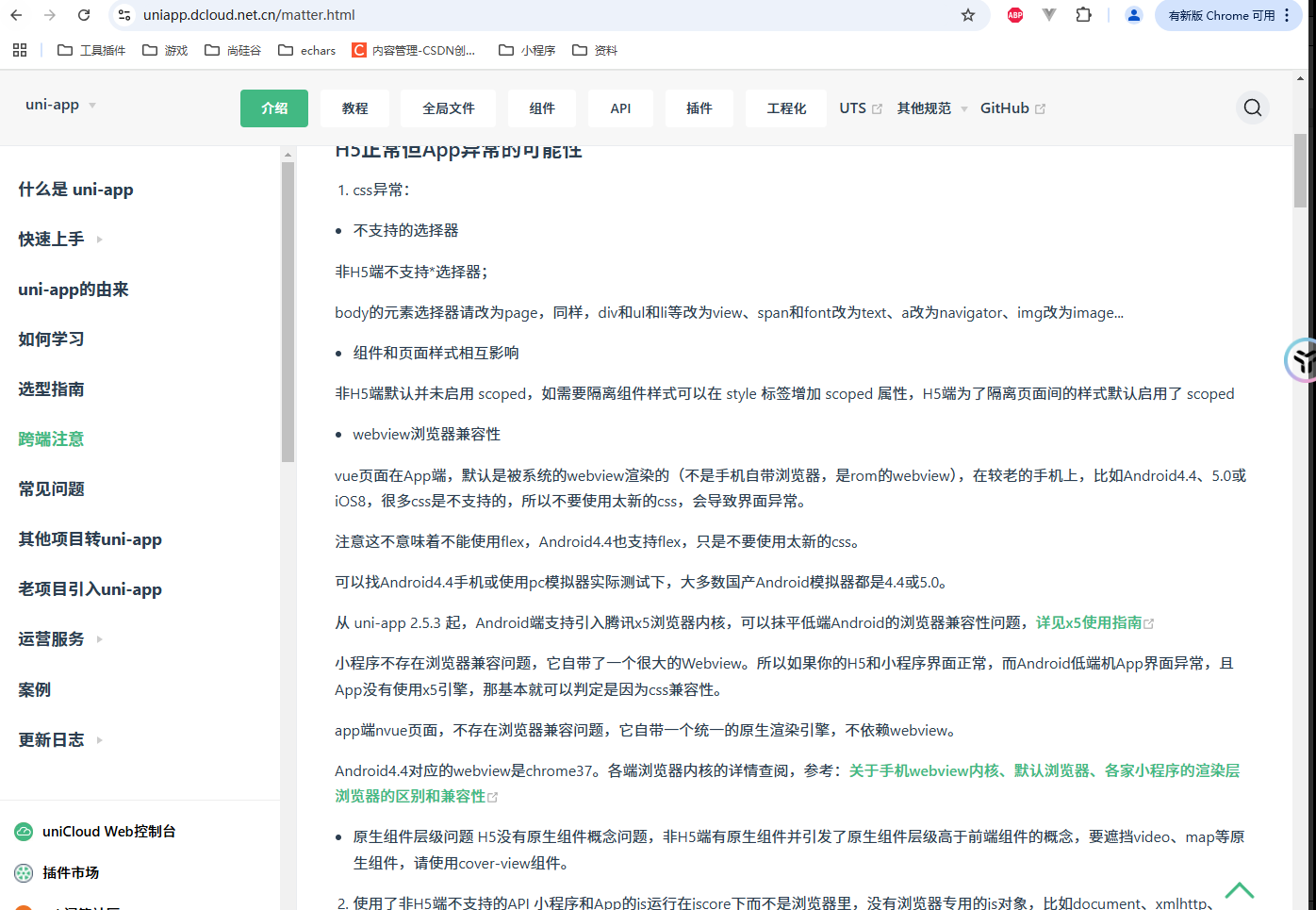
Task: Switch to the API nav tab
Action: (620, 108)
